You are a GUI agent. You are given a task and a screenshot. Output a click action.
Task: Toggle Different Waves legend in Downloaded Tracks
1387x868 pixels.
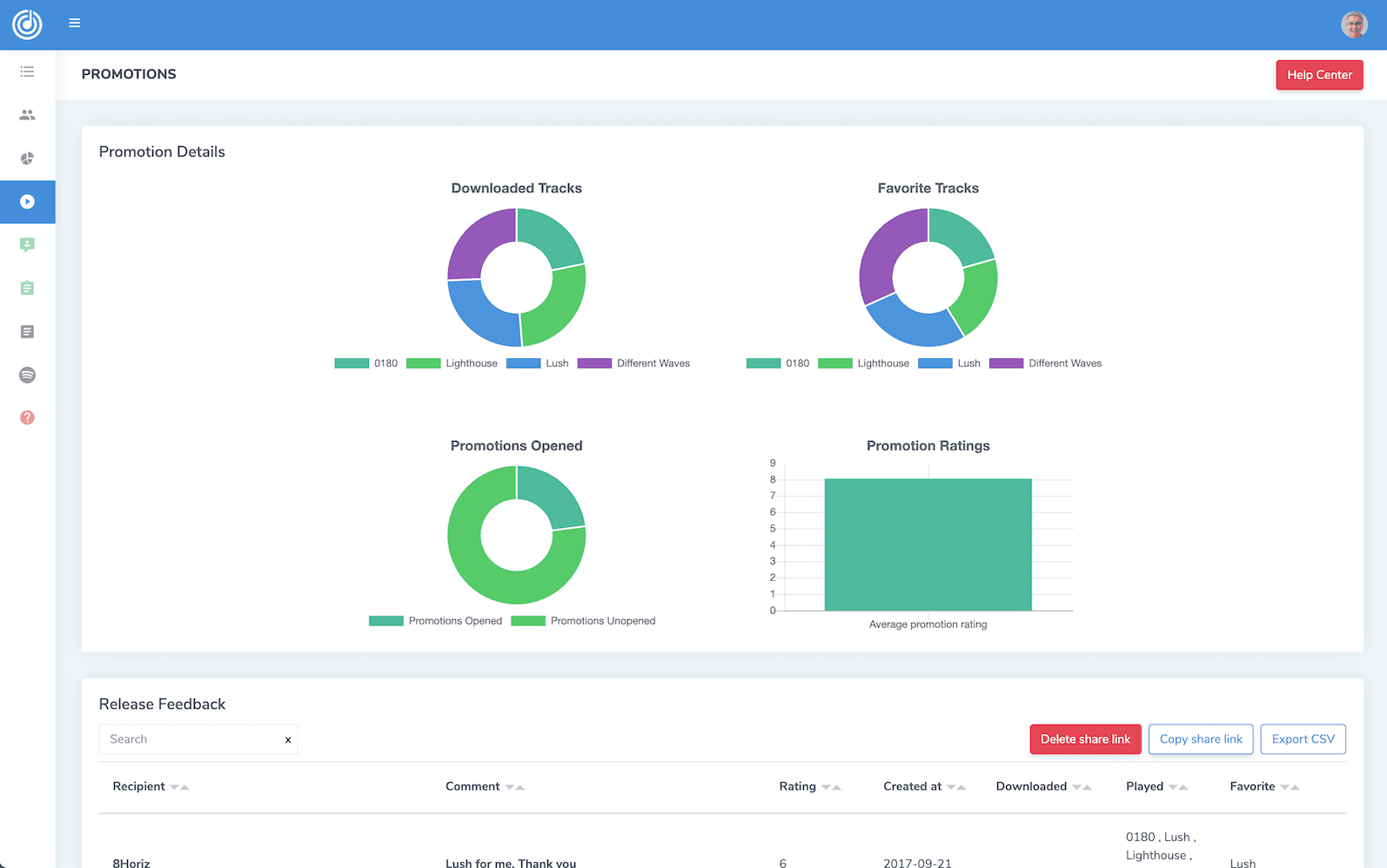pos(633,364)
